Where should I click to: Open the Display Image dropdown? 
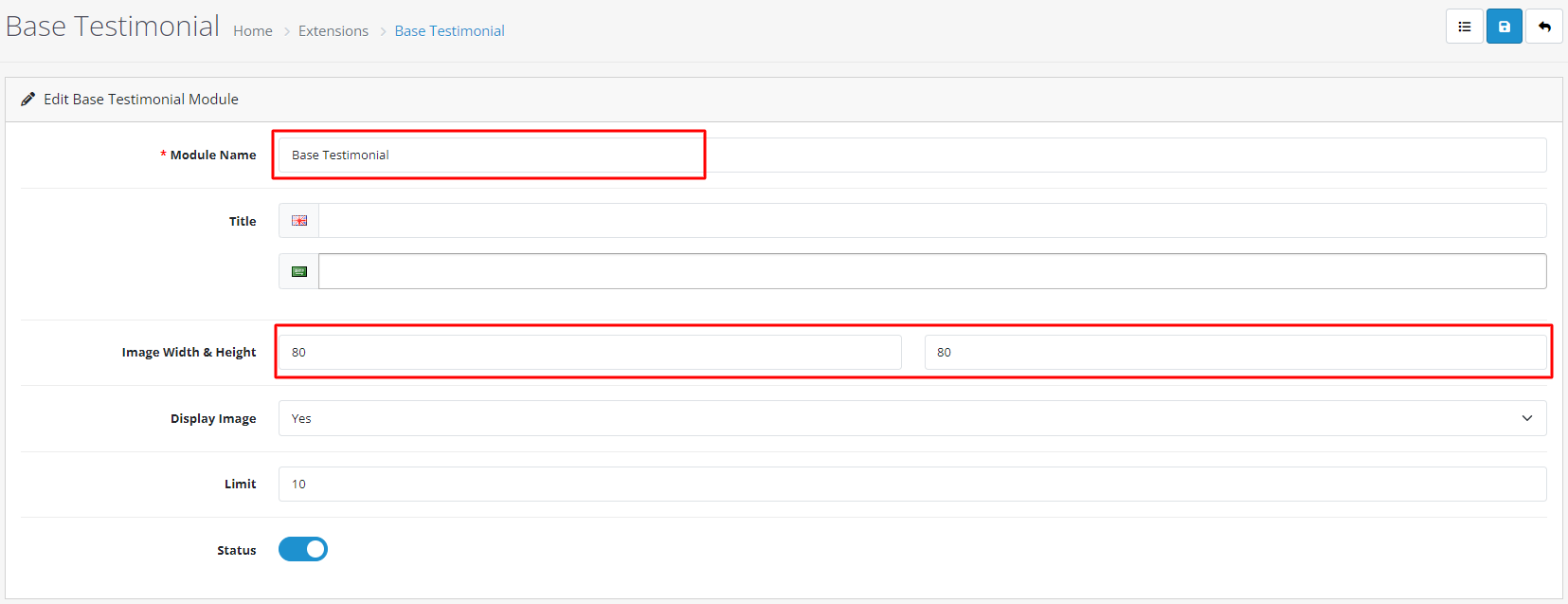click(x=911, y=418)
